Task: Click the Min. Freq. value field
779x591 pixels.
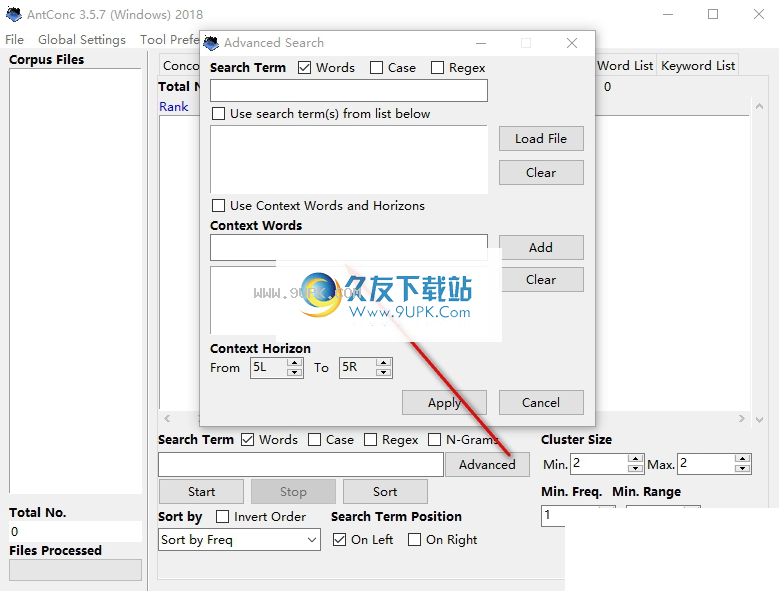Action: pyautogui.click(x=553, y=516)
